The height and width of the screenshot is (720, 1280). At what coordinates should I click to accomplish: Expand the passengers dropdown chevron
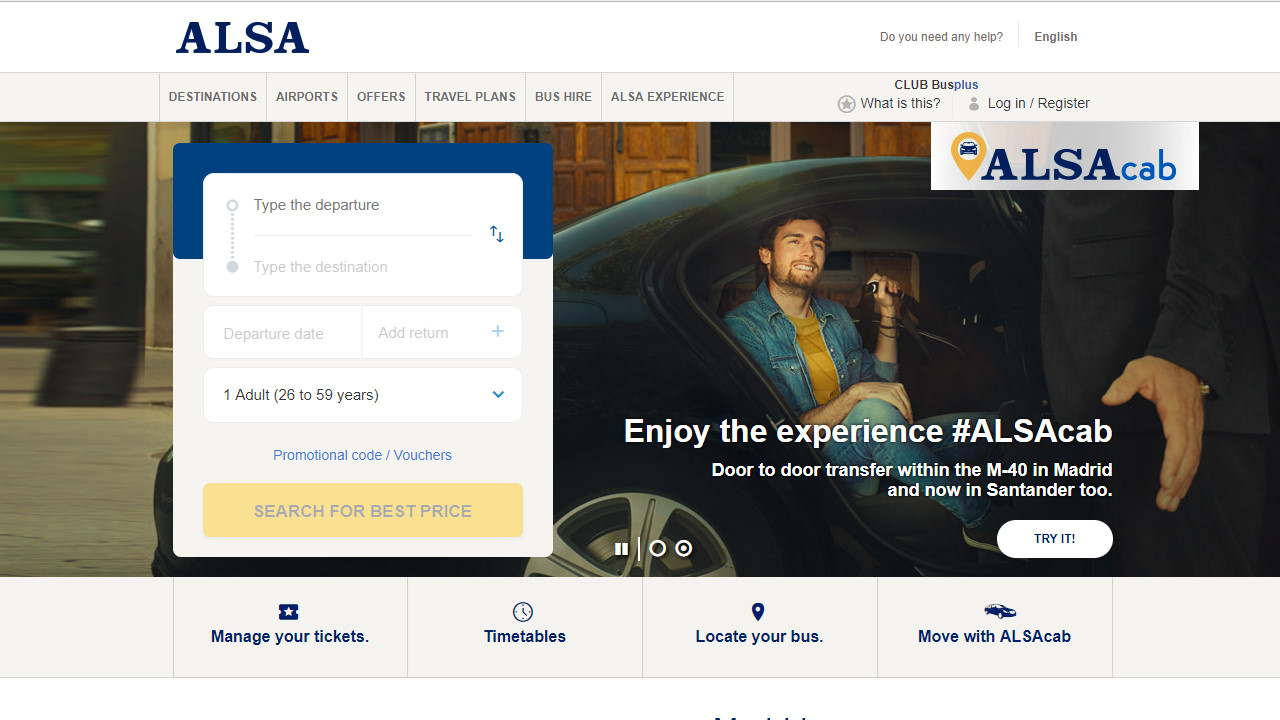[x=498, y=394]
